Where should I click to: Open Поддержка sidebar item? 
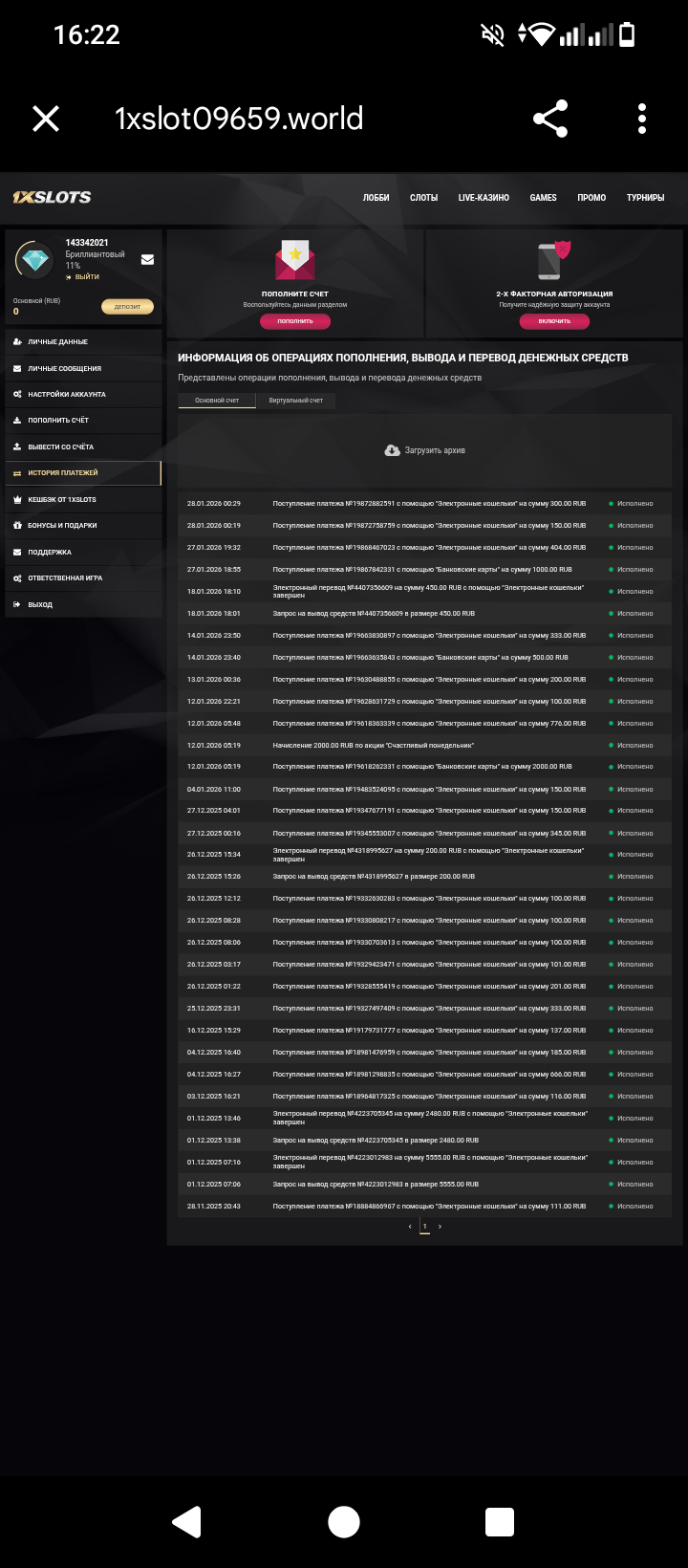point(83,552)
